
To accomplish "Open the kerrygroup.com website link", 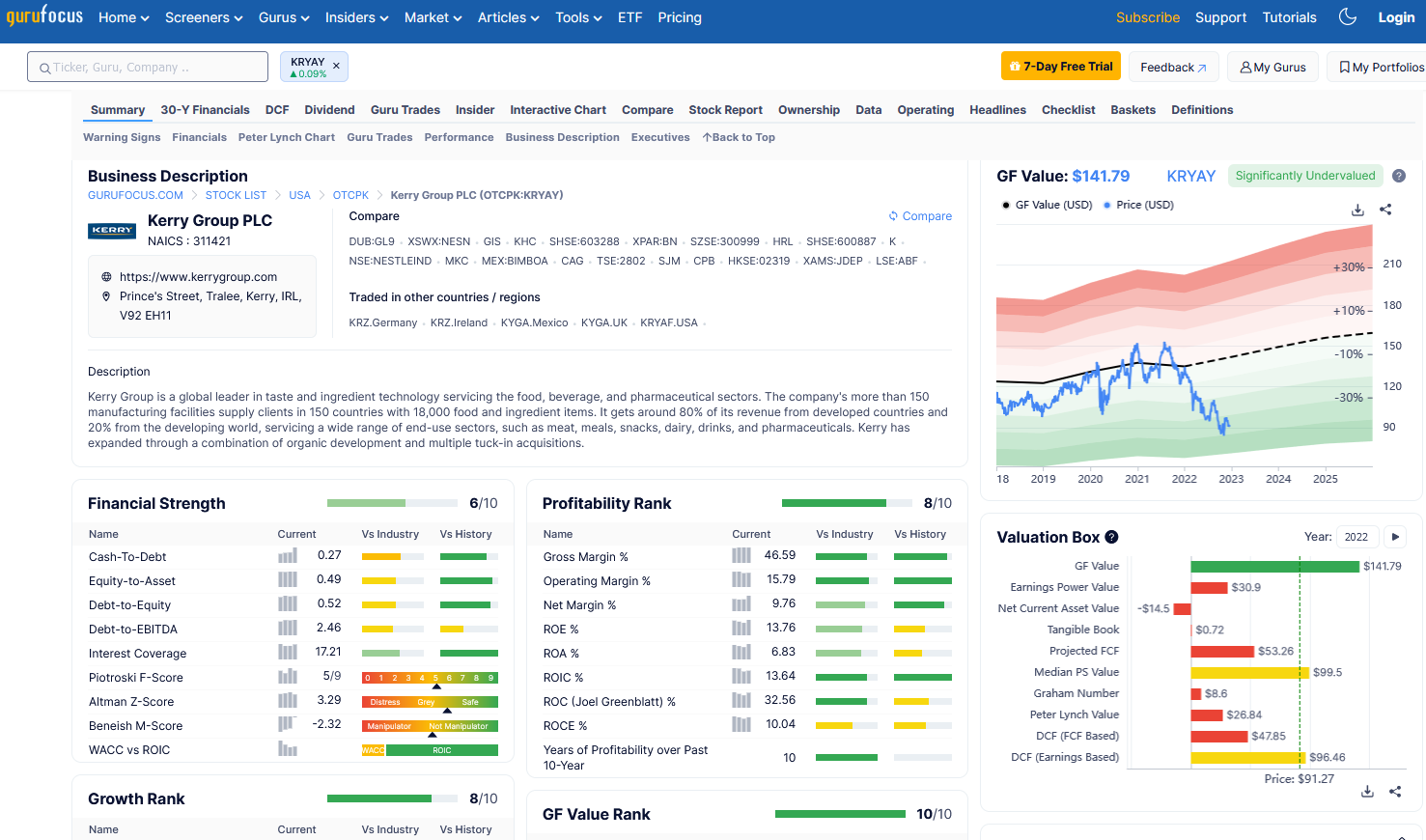I will (198, 277).
